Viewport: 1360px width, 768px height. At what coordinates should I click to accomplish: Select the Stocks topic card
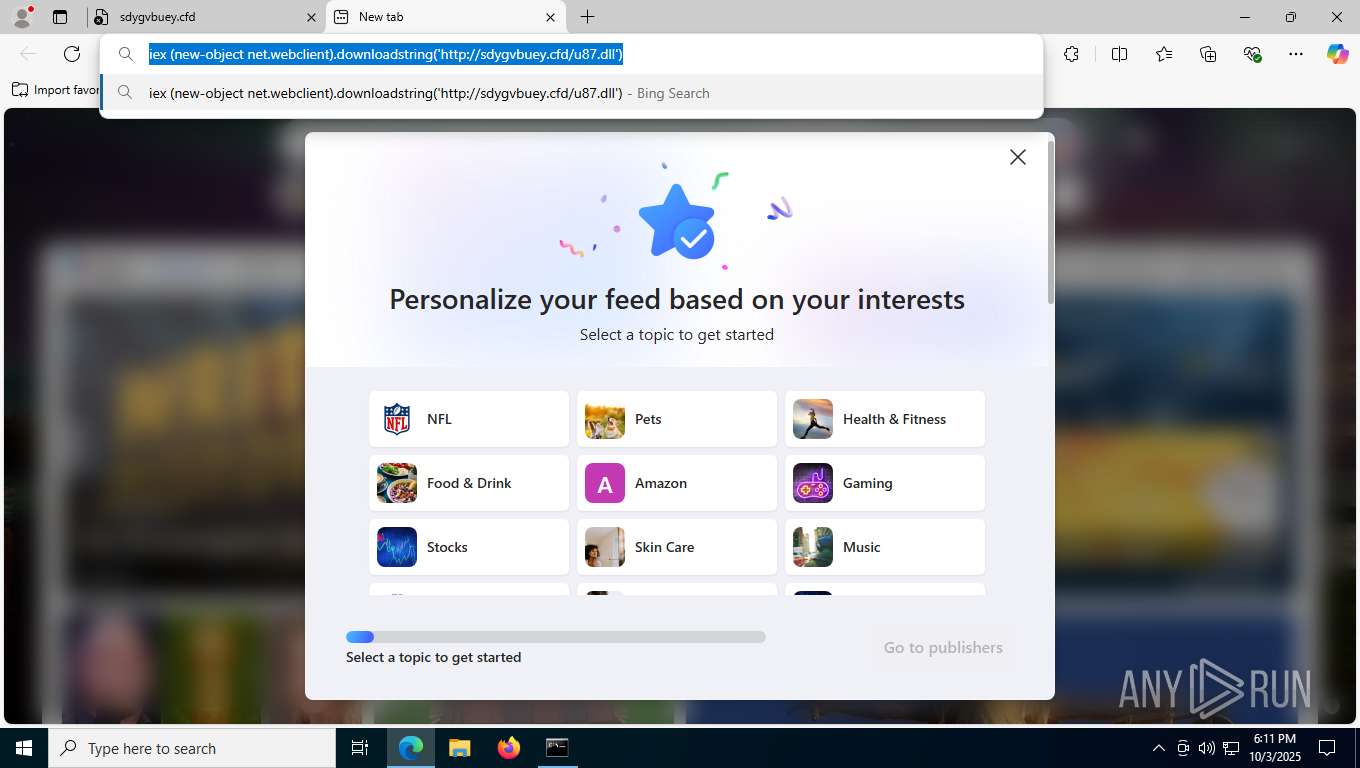tap(469, 547)
